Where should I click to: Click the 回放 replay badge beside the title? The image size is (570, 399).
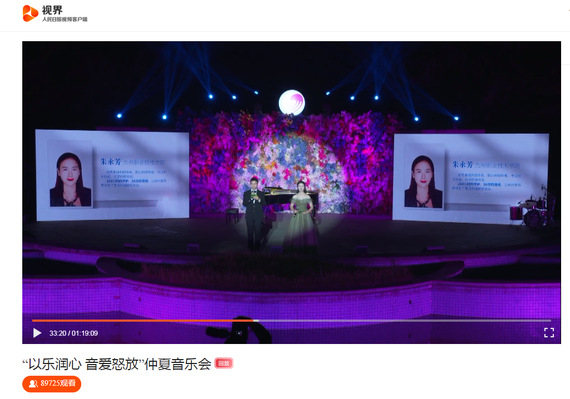224,363
